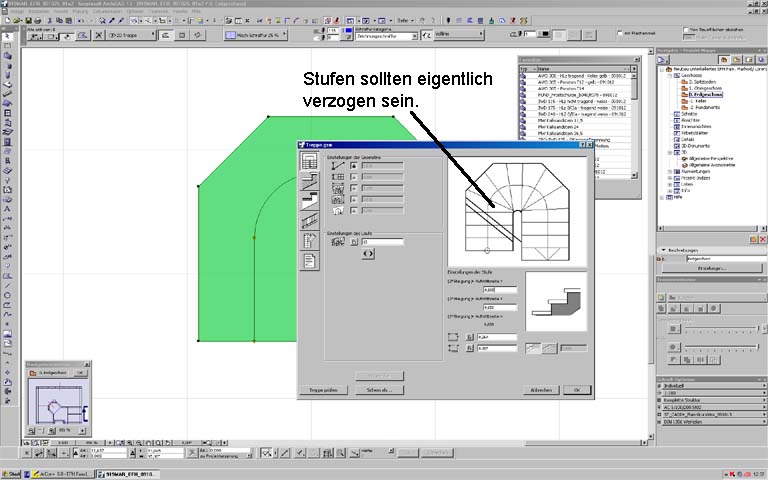Screen dimensions: 768x480
Task: Select the Erdgeschoss story in navigator
Action: click(704, 95)
